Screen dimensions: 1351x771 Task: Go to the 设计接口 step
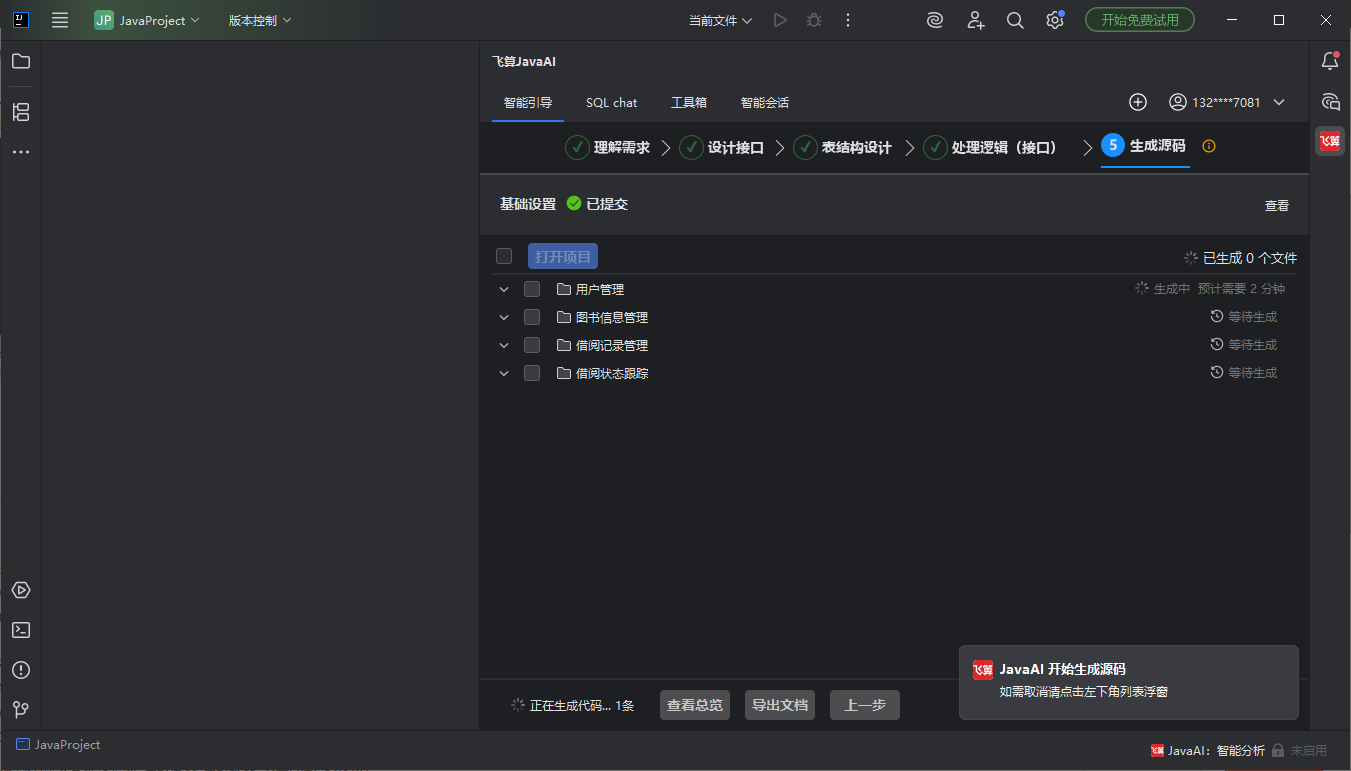[x=721, y=147]
